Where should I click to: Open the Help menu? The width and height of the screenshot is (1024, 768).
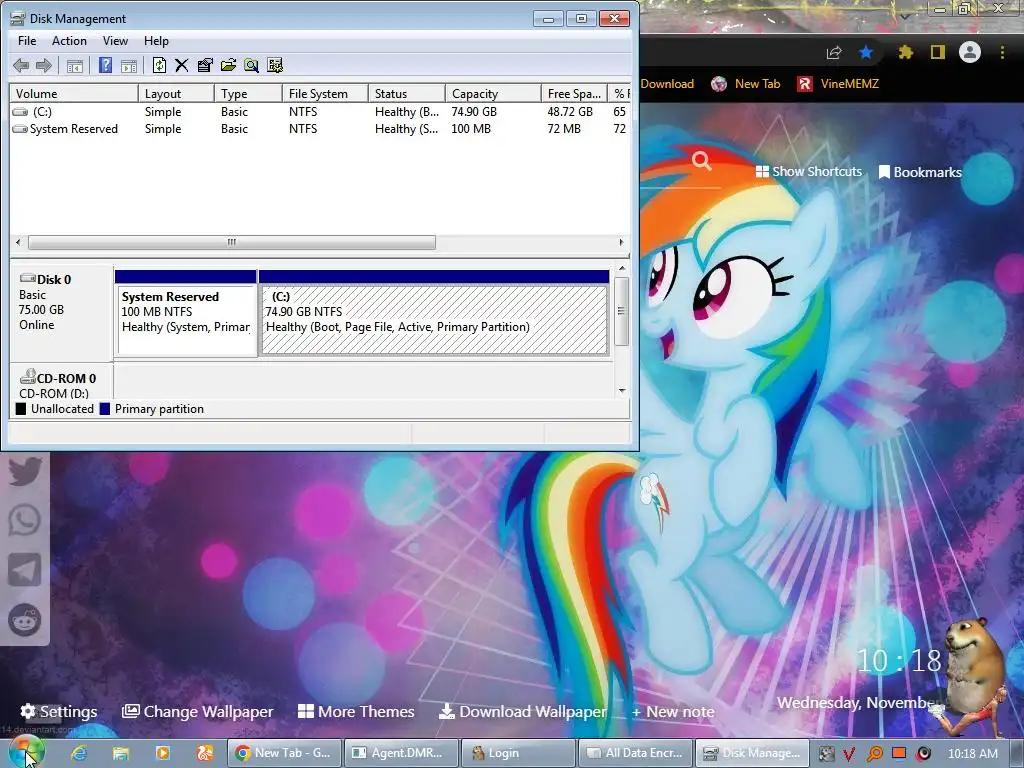[x=156, y=40]
